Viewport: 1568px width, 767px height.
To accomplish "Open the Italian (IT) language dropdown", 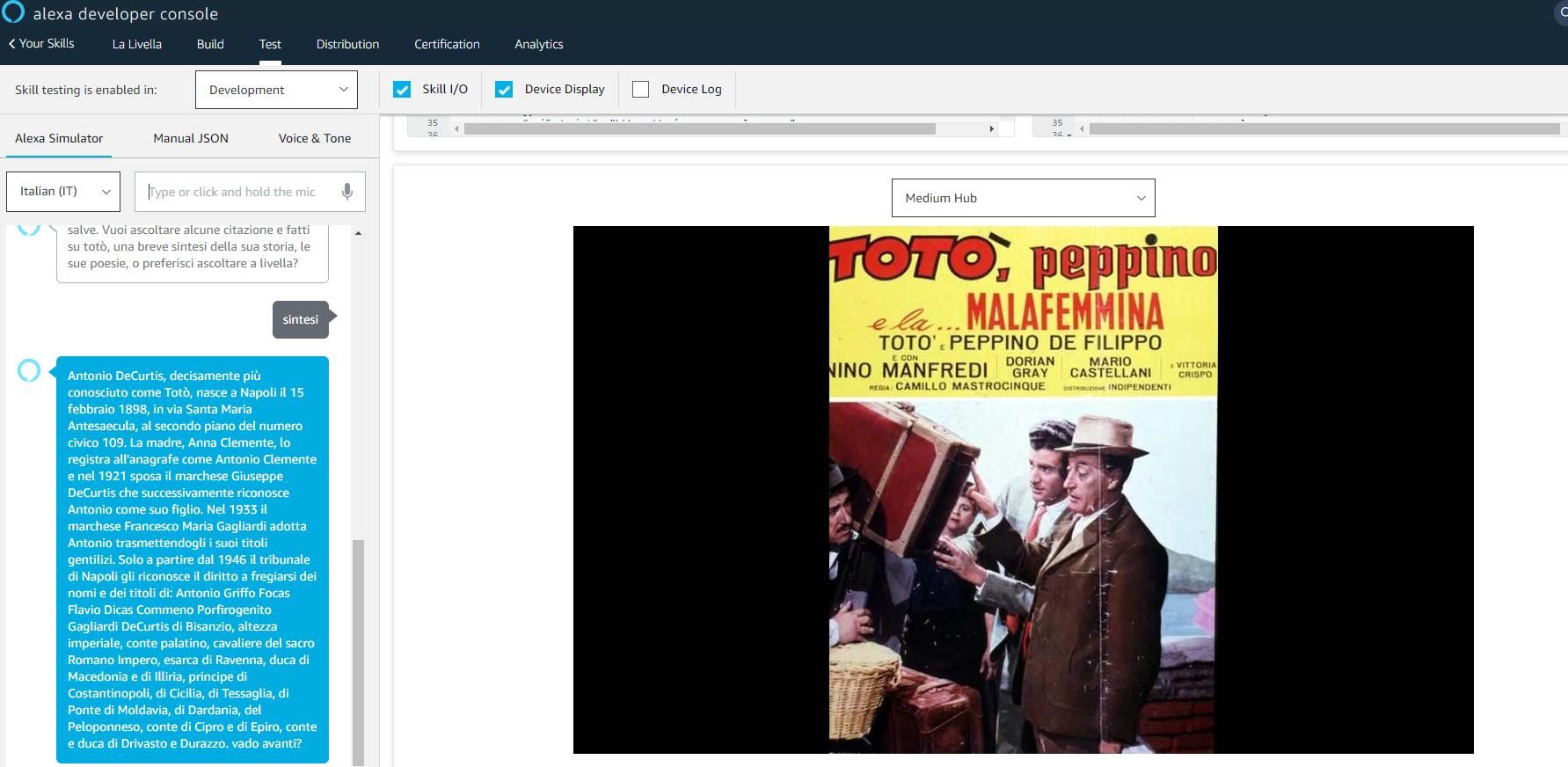I will (63, 192).
